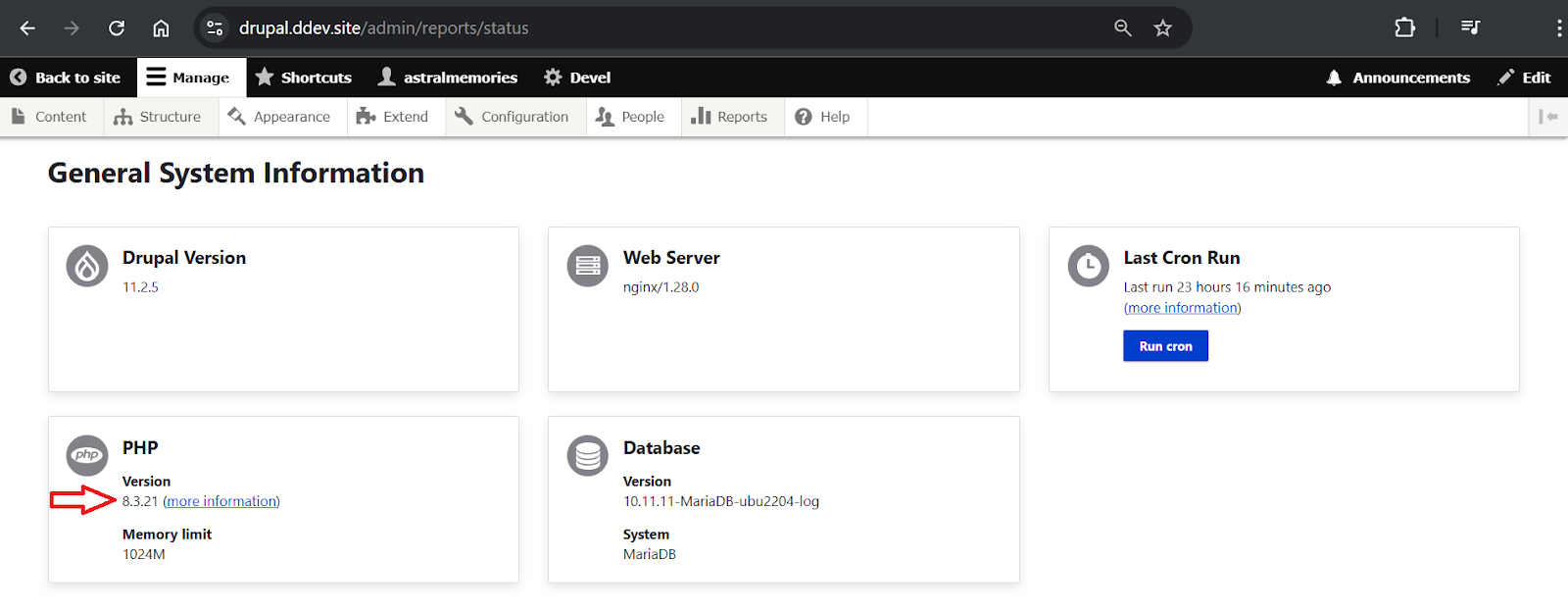Click the URL address bar field

666,28
